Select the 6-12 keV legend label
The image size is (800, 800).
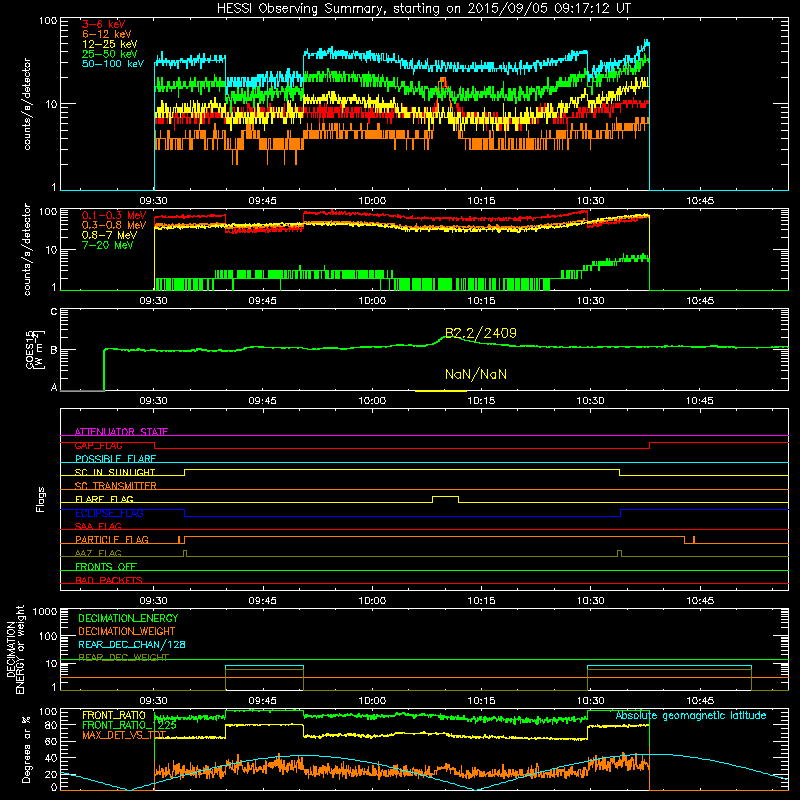(x=107, y=34)
